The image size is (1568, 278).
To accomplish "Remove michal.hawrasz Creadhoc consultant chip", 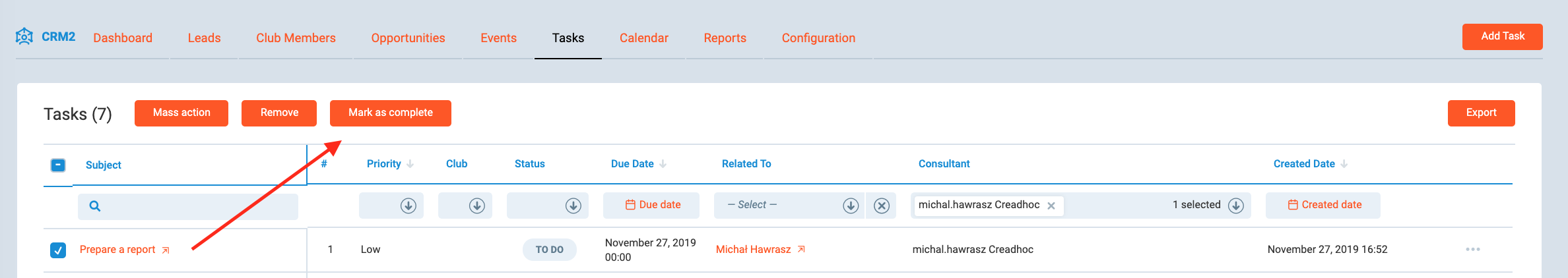I will 1051,206.
